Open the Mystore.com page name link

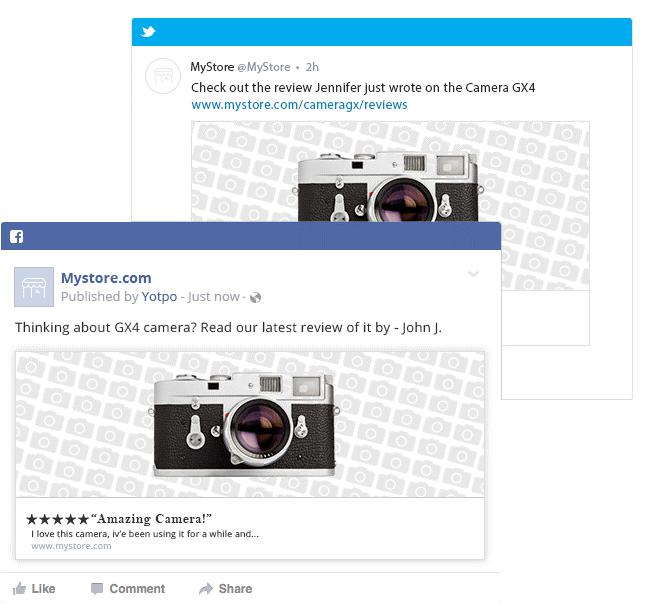106,278
